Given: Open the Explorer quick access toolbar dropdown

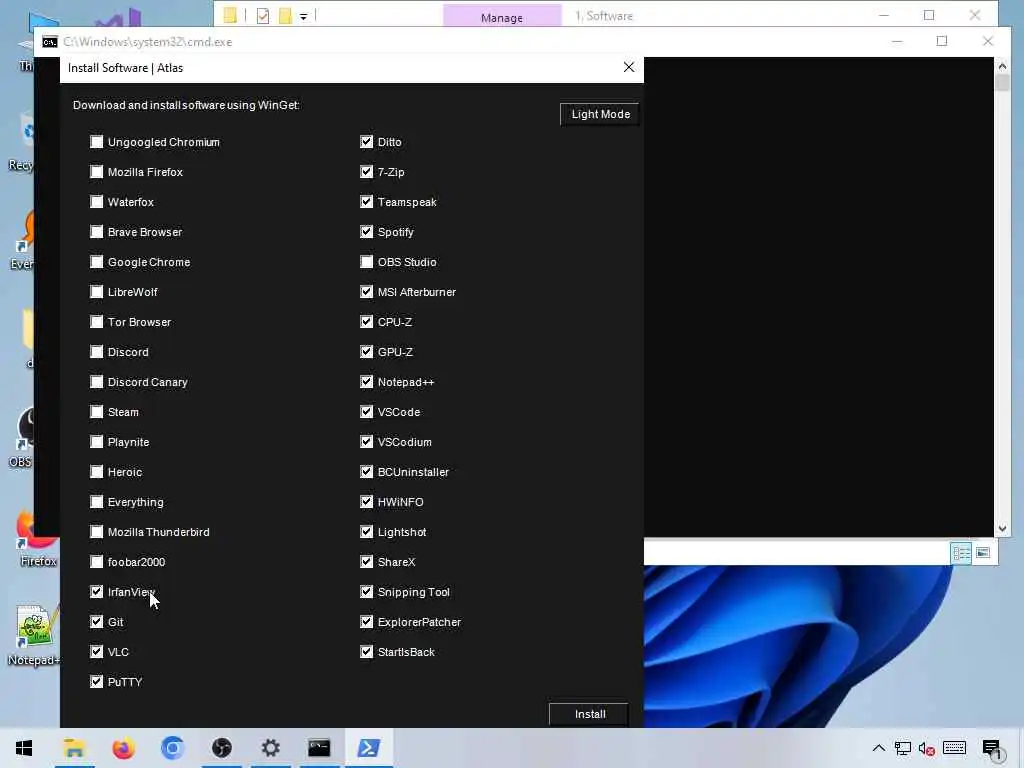Looking at the screenshot, I should [x=304, y=16].
